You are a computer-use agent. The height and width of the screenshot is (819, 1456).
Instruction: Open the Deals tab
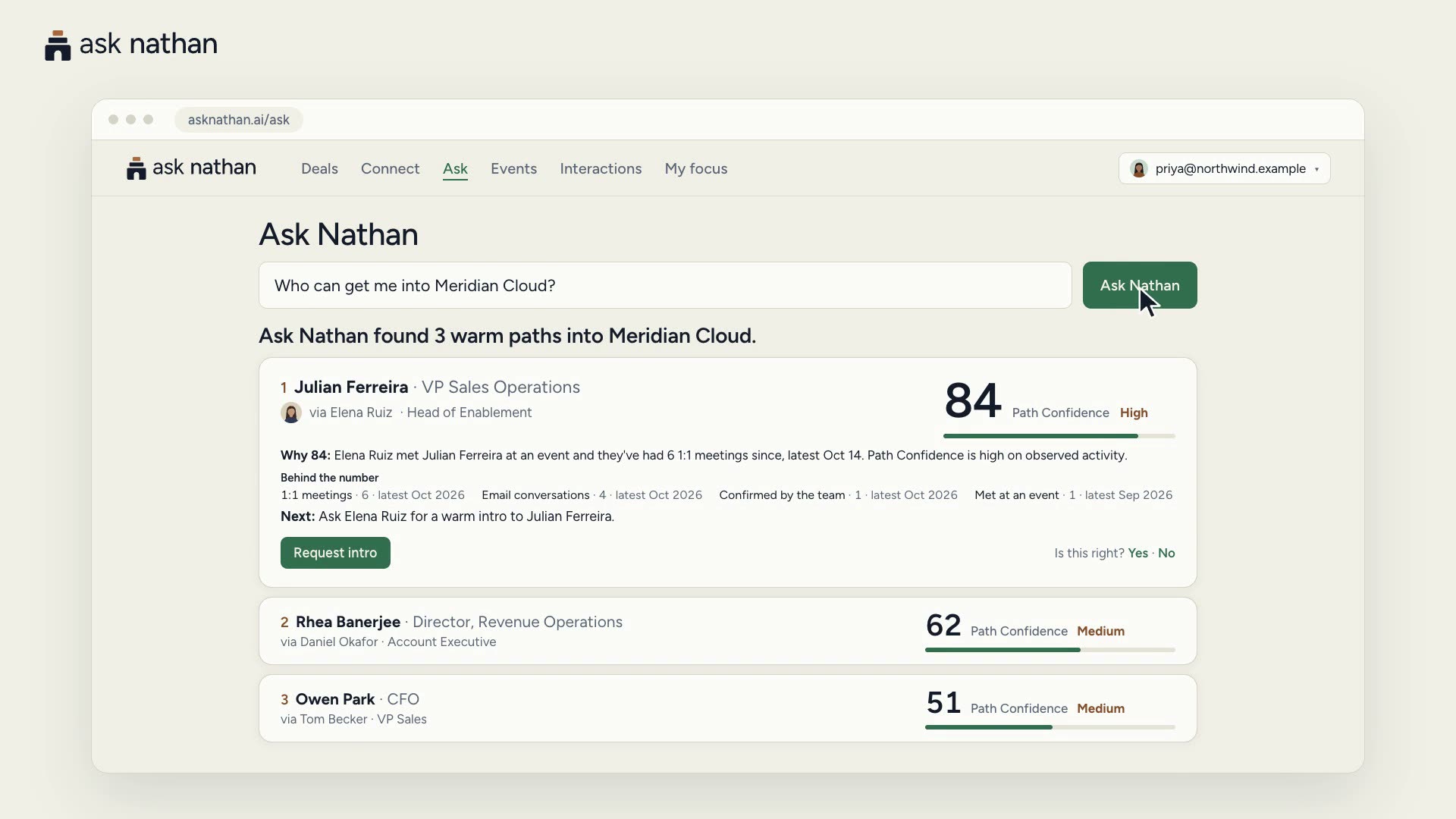pos(319,168)
